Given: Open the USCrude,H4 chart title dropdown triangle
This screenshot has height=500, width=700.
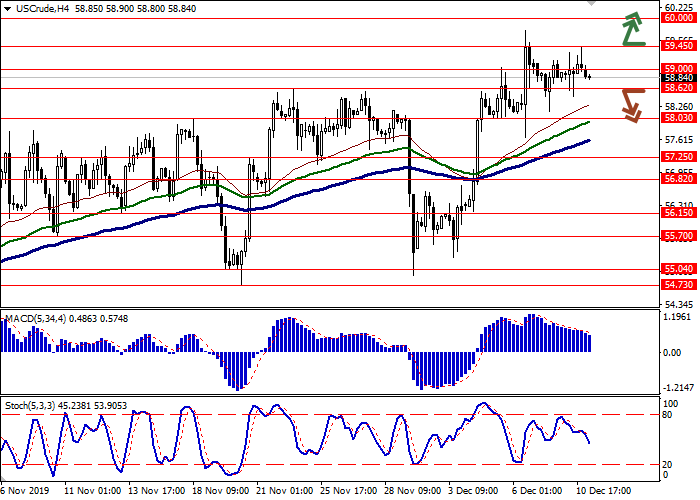Looking at the screenshot, I should click(x=8, y=7).
